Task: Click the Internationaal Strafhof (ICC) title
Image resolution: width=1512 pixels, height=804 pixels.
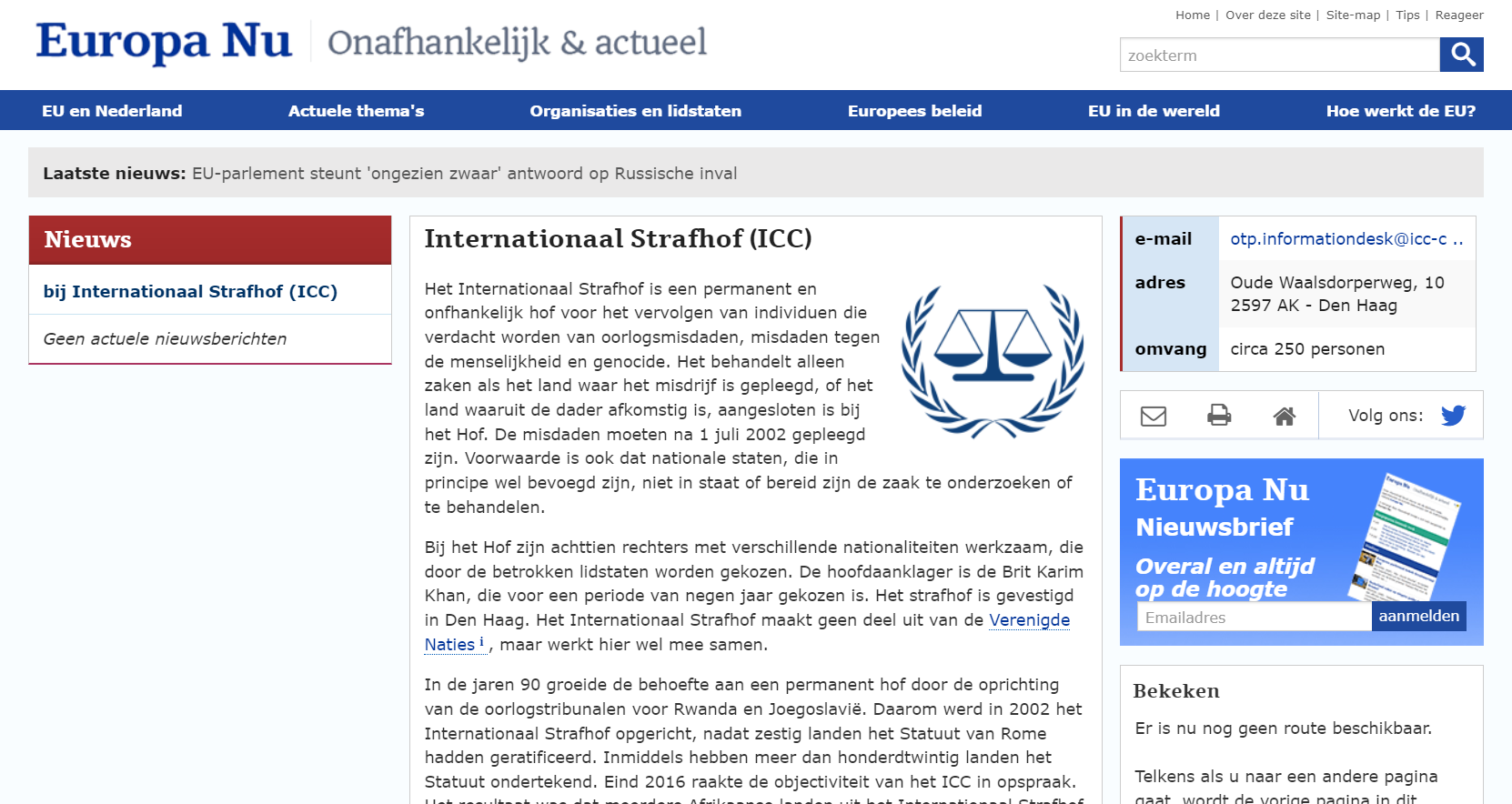Action: point(618,238)
